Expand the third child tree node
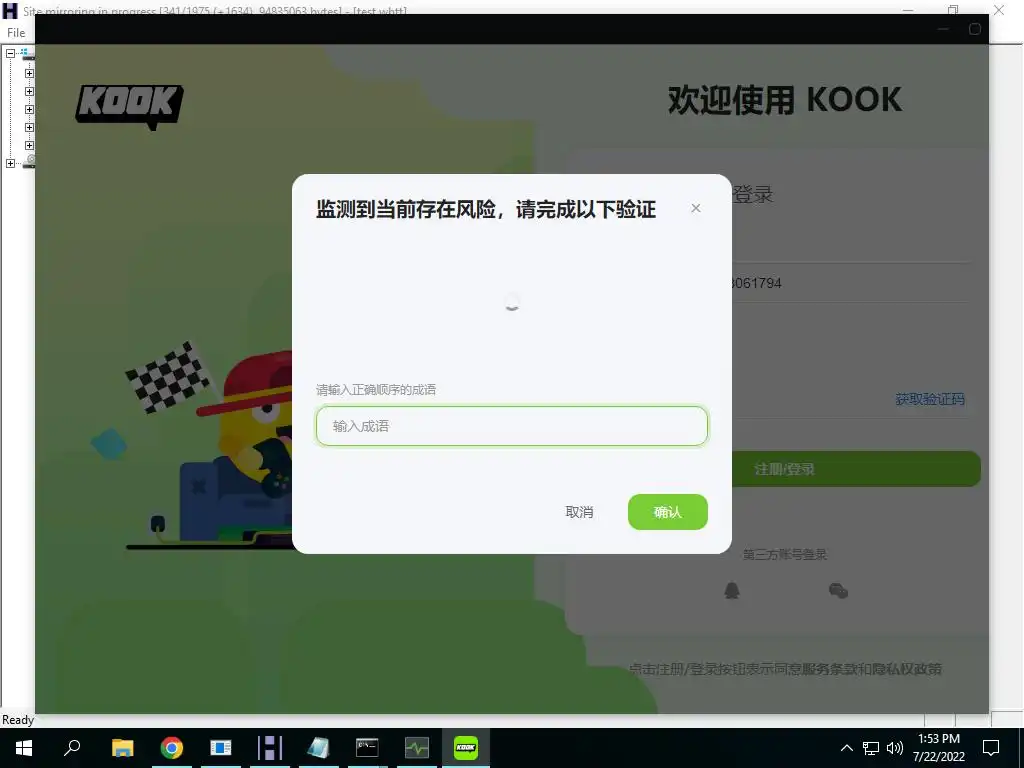 29,110
